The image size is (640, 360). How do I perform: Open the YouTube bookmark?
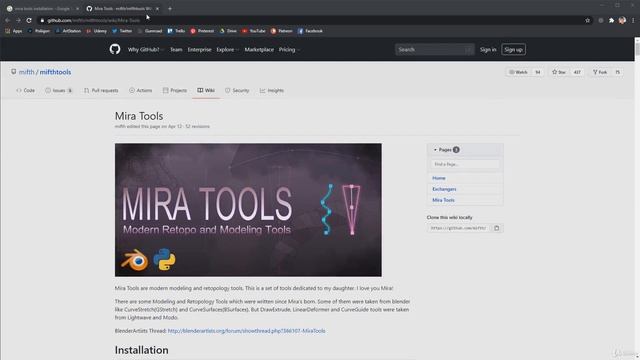[x=253, y=31]
